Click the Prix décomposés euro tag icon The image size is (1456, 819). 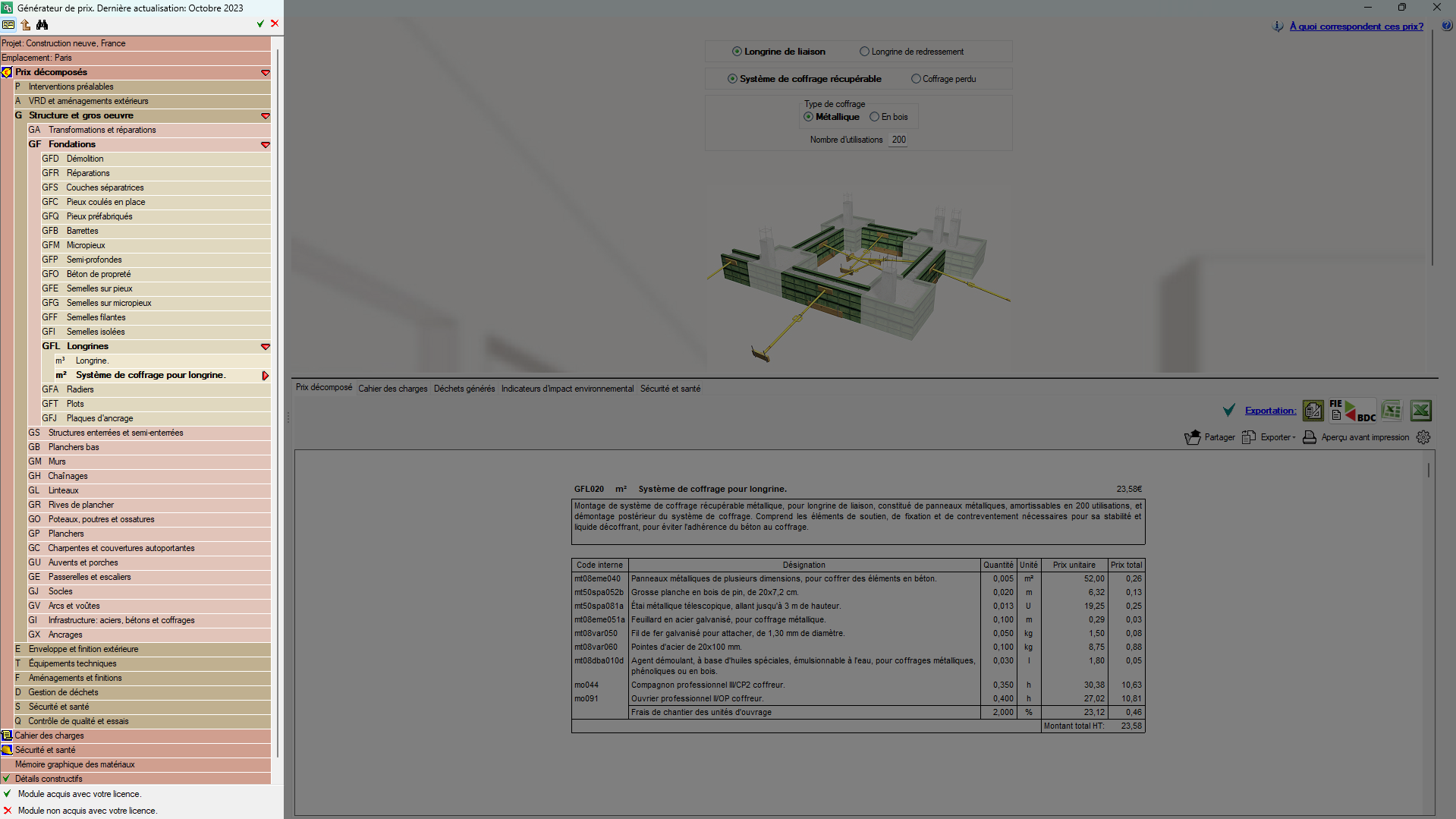tap(7, 72)
